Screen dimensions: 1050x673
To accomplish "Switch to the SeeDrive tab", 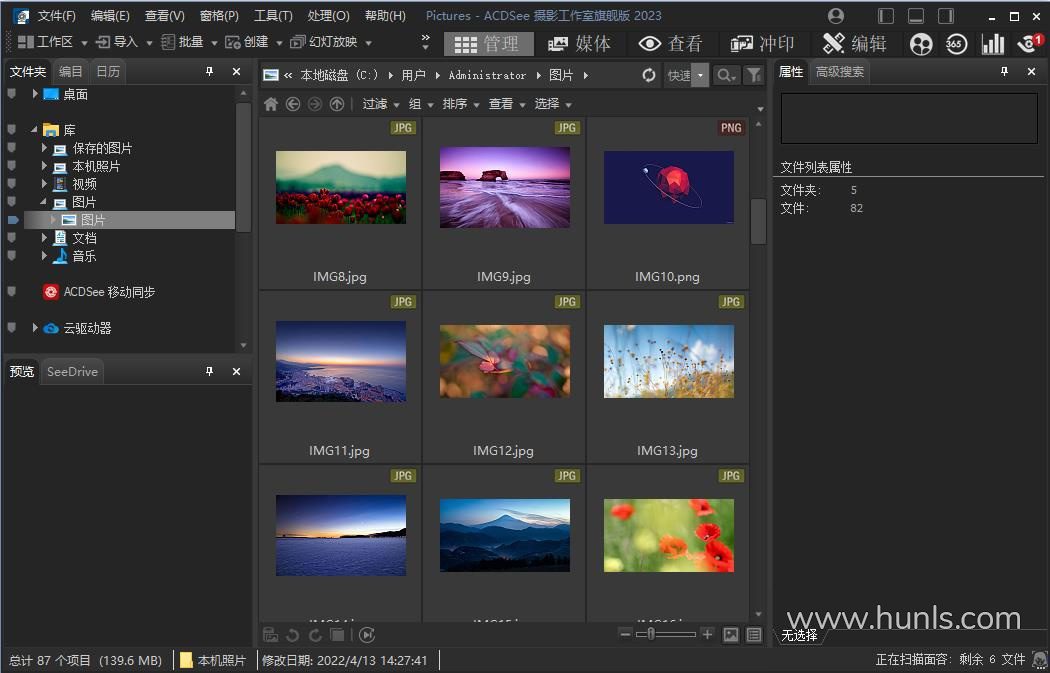I will point(72,372).
